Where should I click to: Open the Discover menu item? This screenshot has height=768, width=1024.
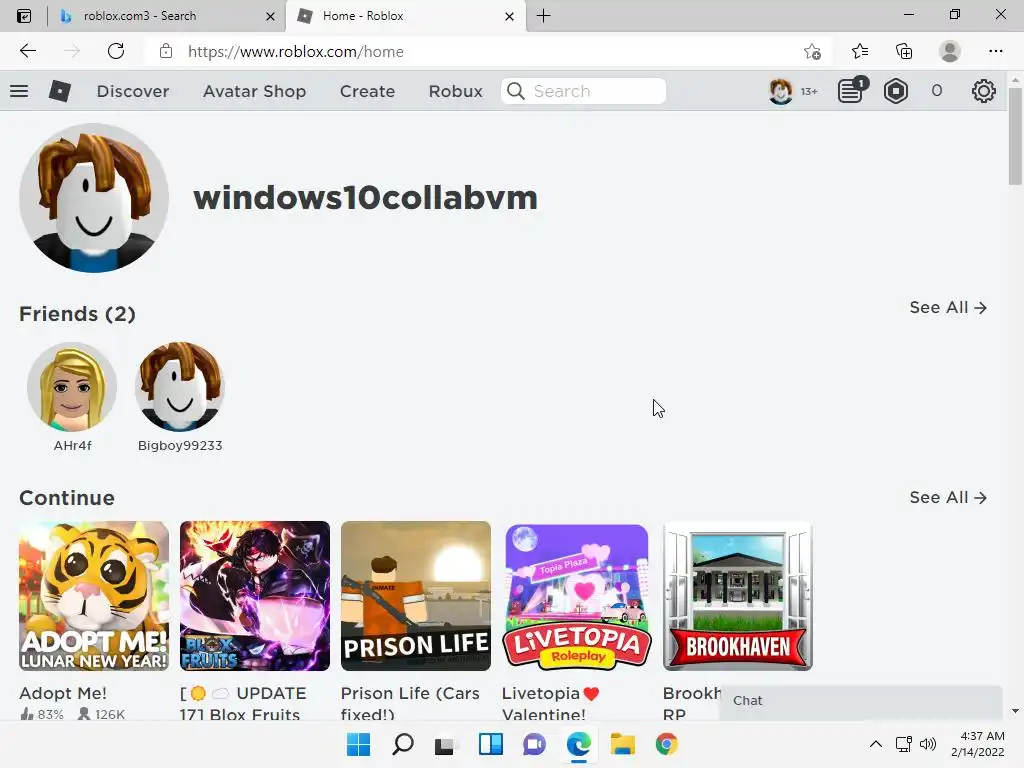point(133,91)
